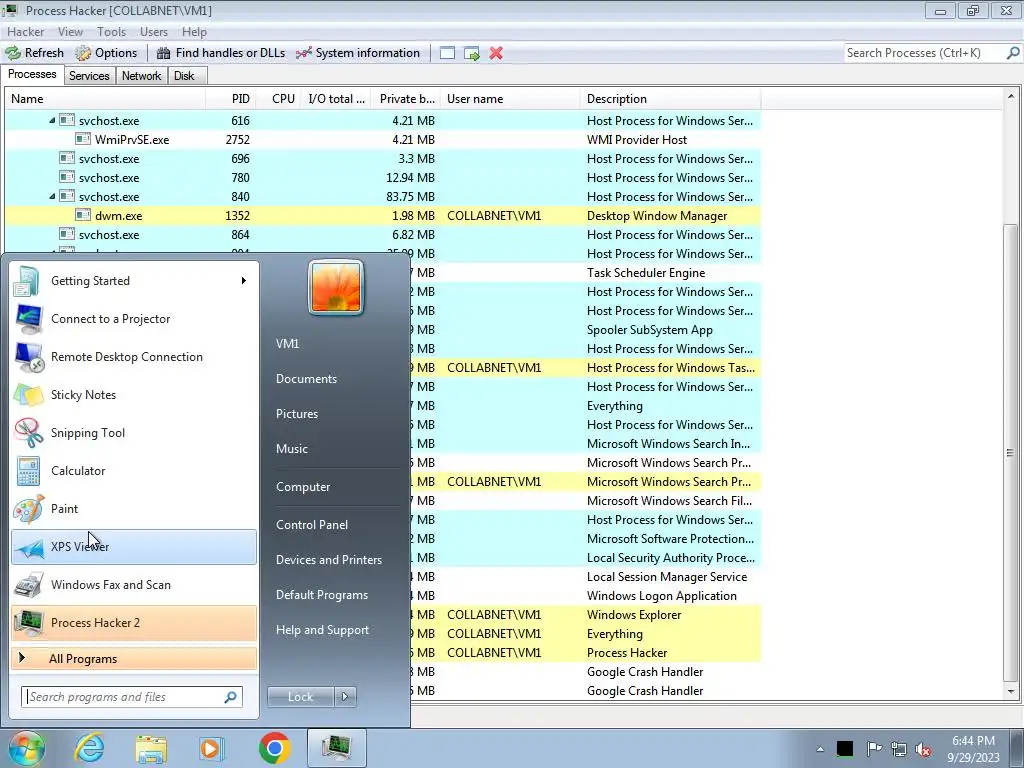Click Search programs and files box
The width and height of the screenshot is (1024, 768).
(131, 697)
